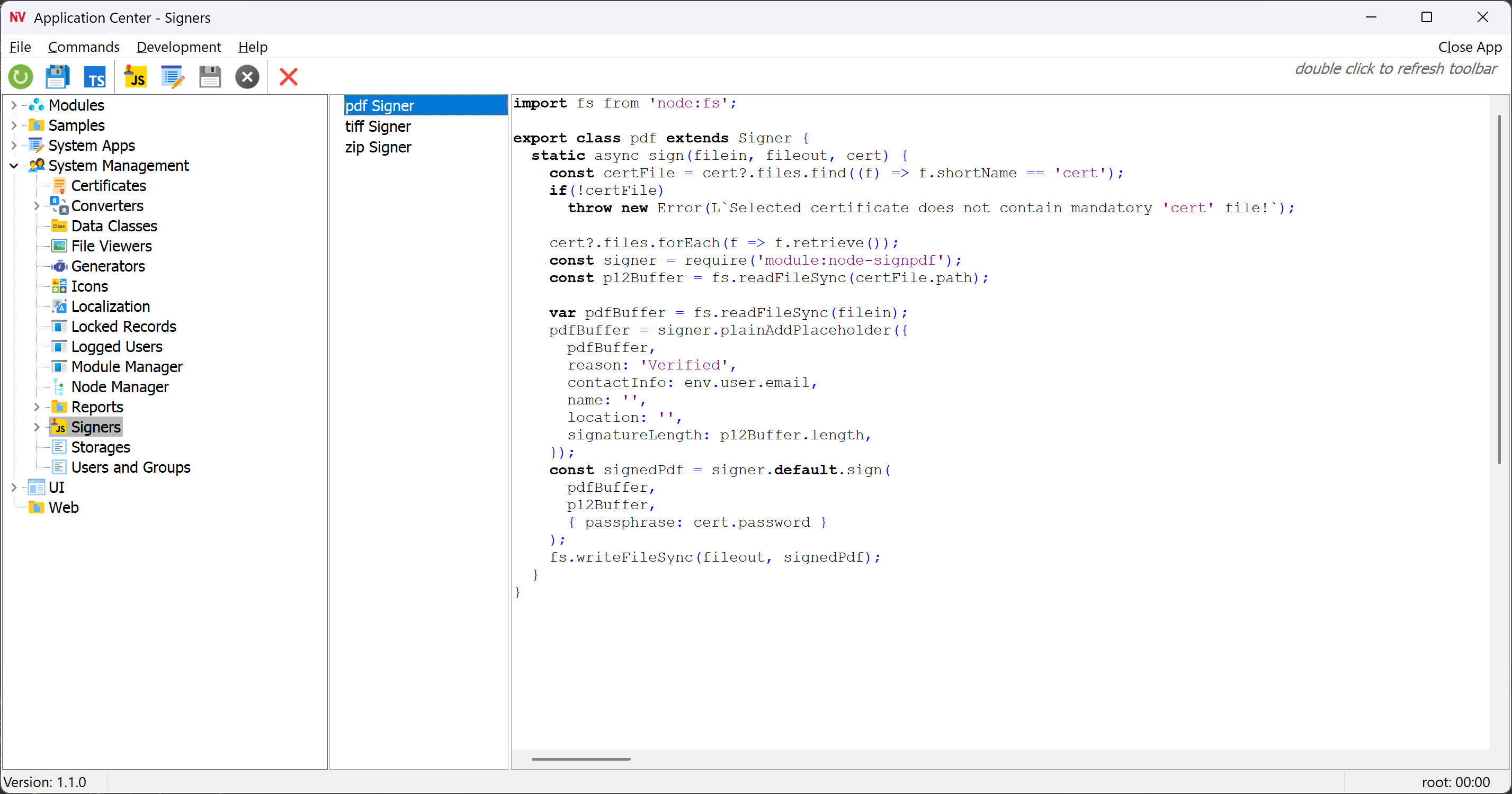
Task: Click the green refresh icon in toolbar
Action: 21,77
